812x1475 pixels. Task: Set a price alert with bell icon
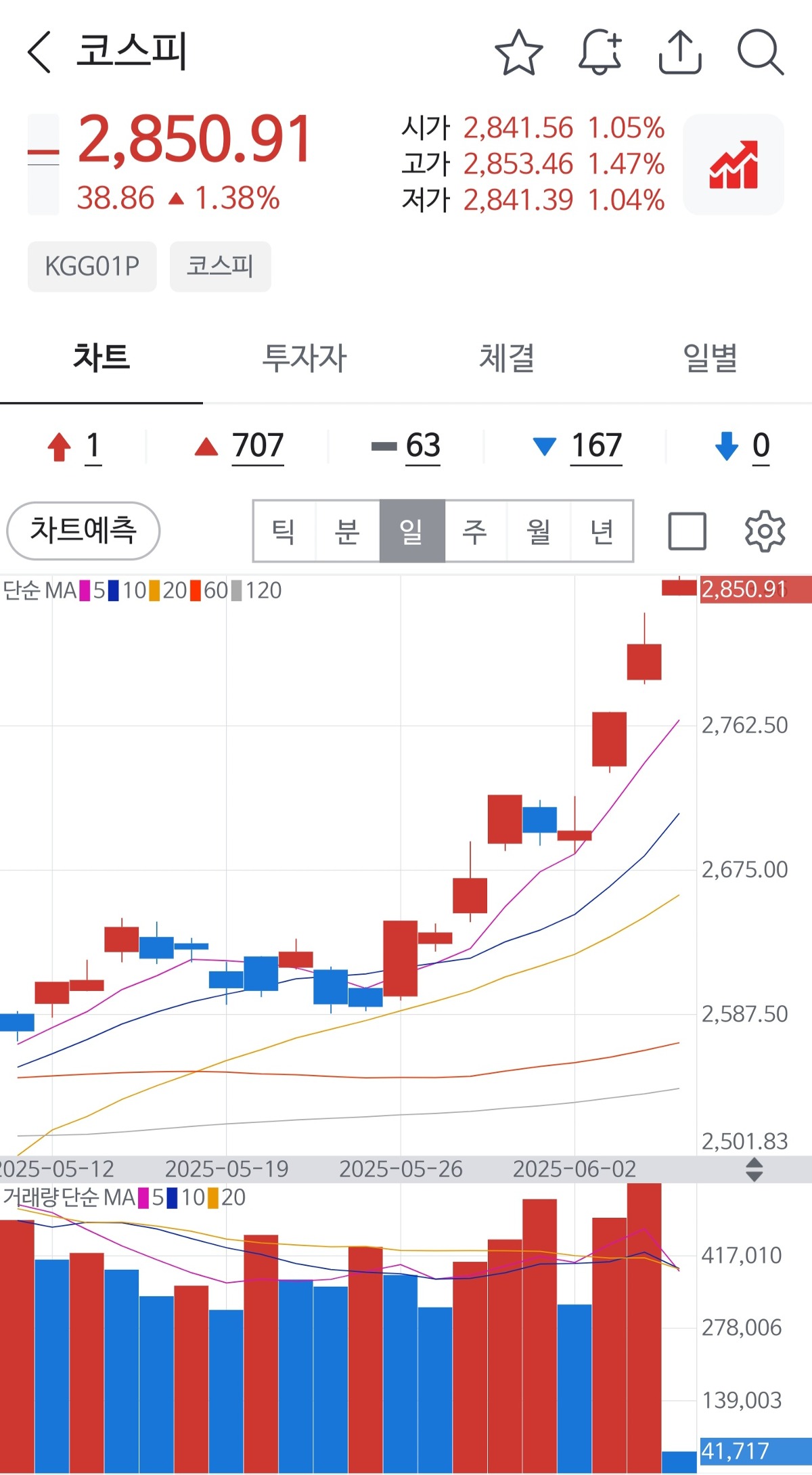[600, 52]
